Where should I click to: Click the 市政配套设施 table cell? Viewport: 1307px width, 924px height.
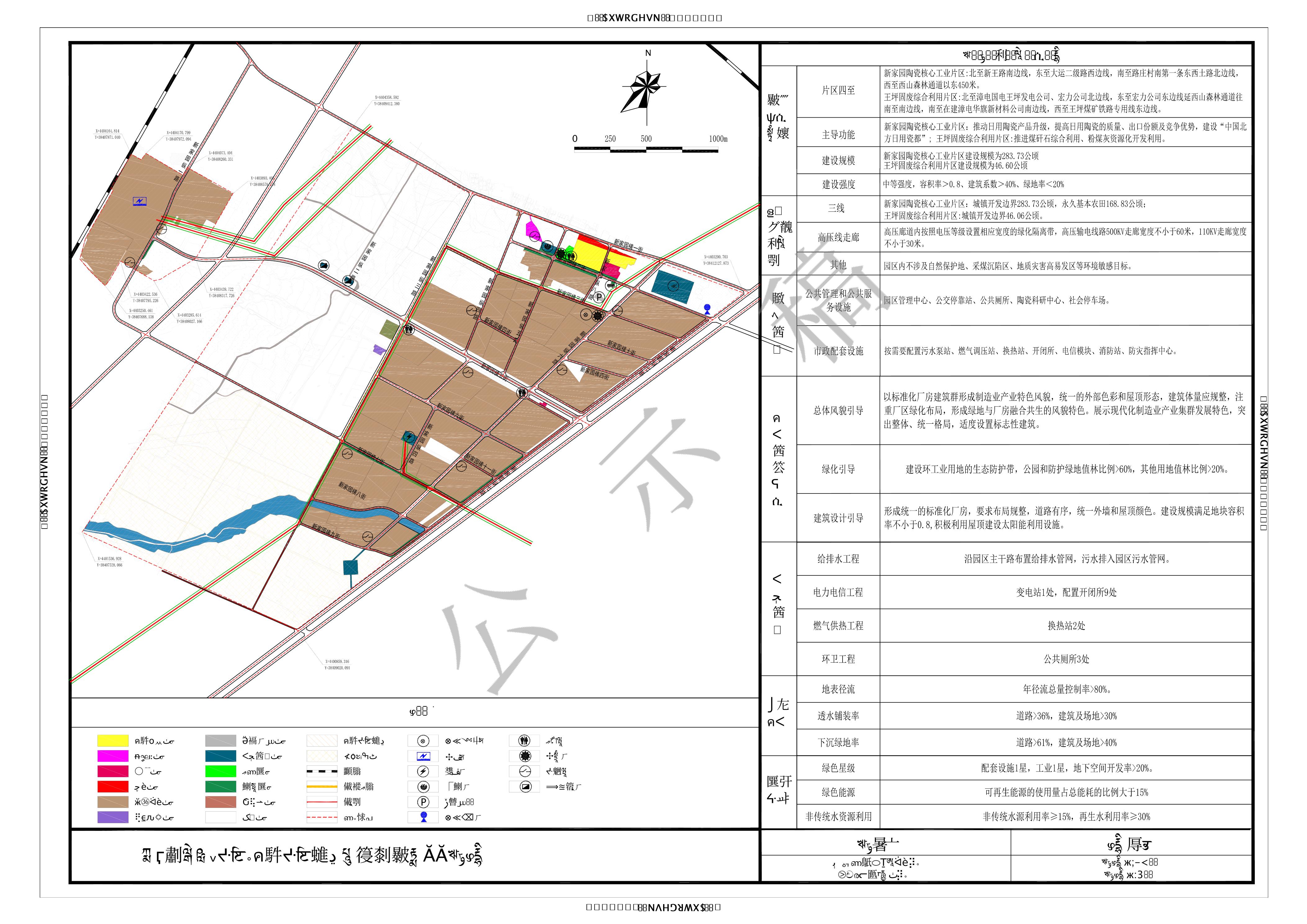838,351
